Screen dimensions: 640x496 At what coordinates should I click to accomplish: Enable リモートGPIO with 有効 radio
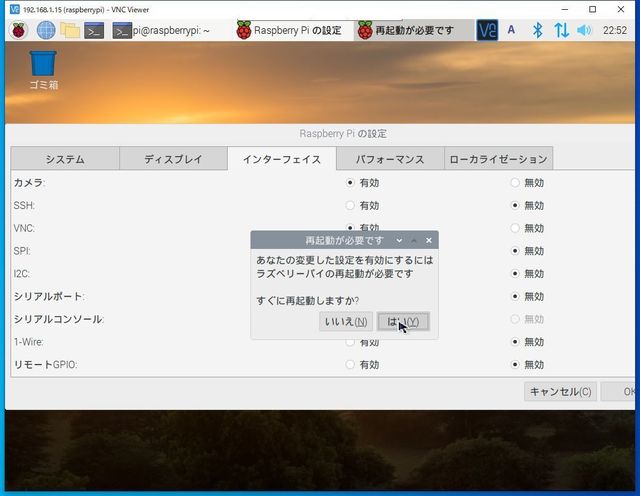coord(350,365)
